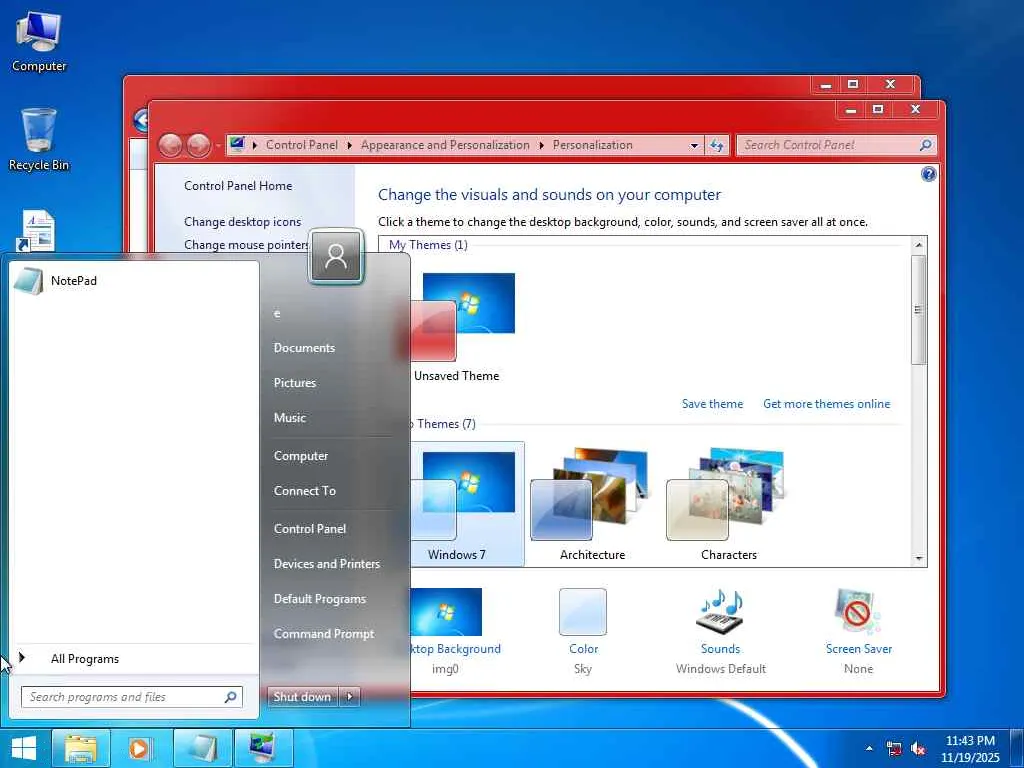1024x768 pixels.
Task: Click the themes list scrollbar thumb
Action: pyautogui.click(x=918, y=310)
